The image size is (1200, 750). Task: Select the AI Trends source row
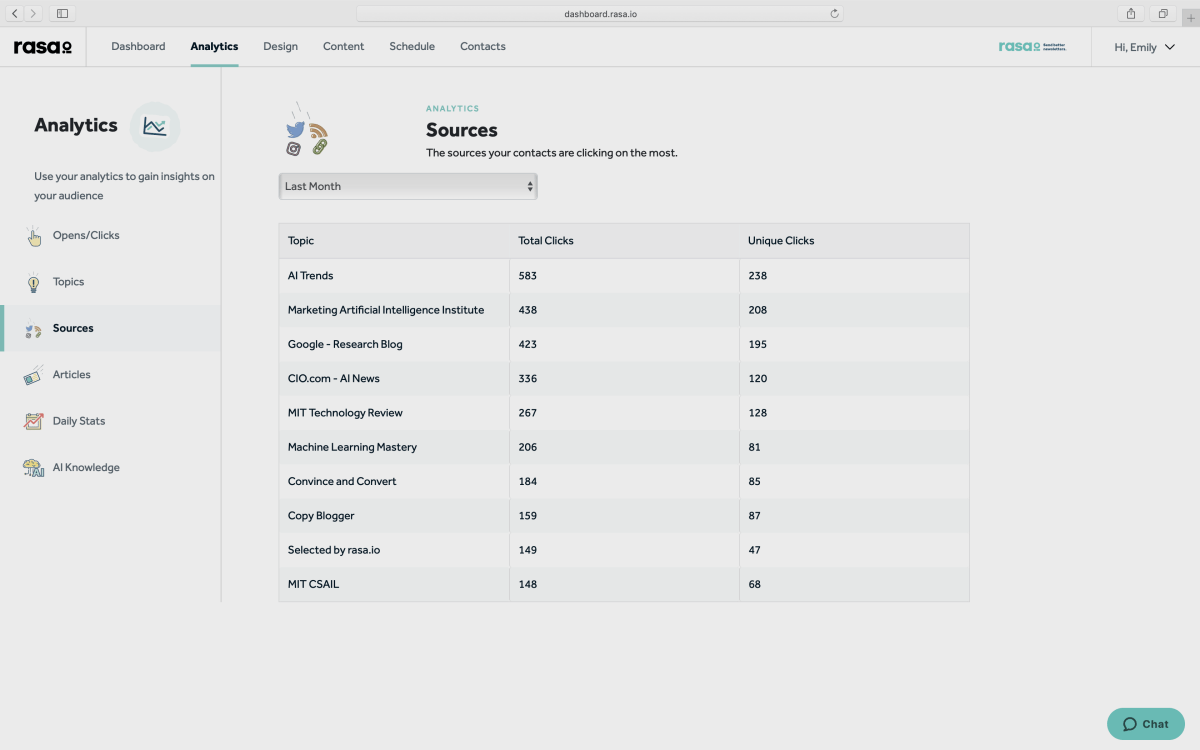pos(624,276)
